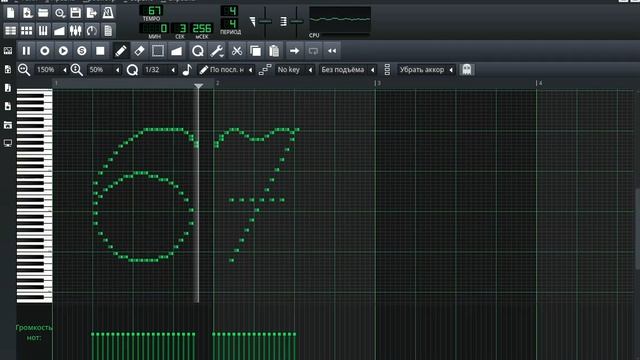This screenshot has width=640, height=360.
Task: Show the Song Editor window
Action: 11,30
